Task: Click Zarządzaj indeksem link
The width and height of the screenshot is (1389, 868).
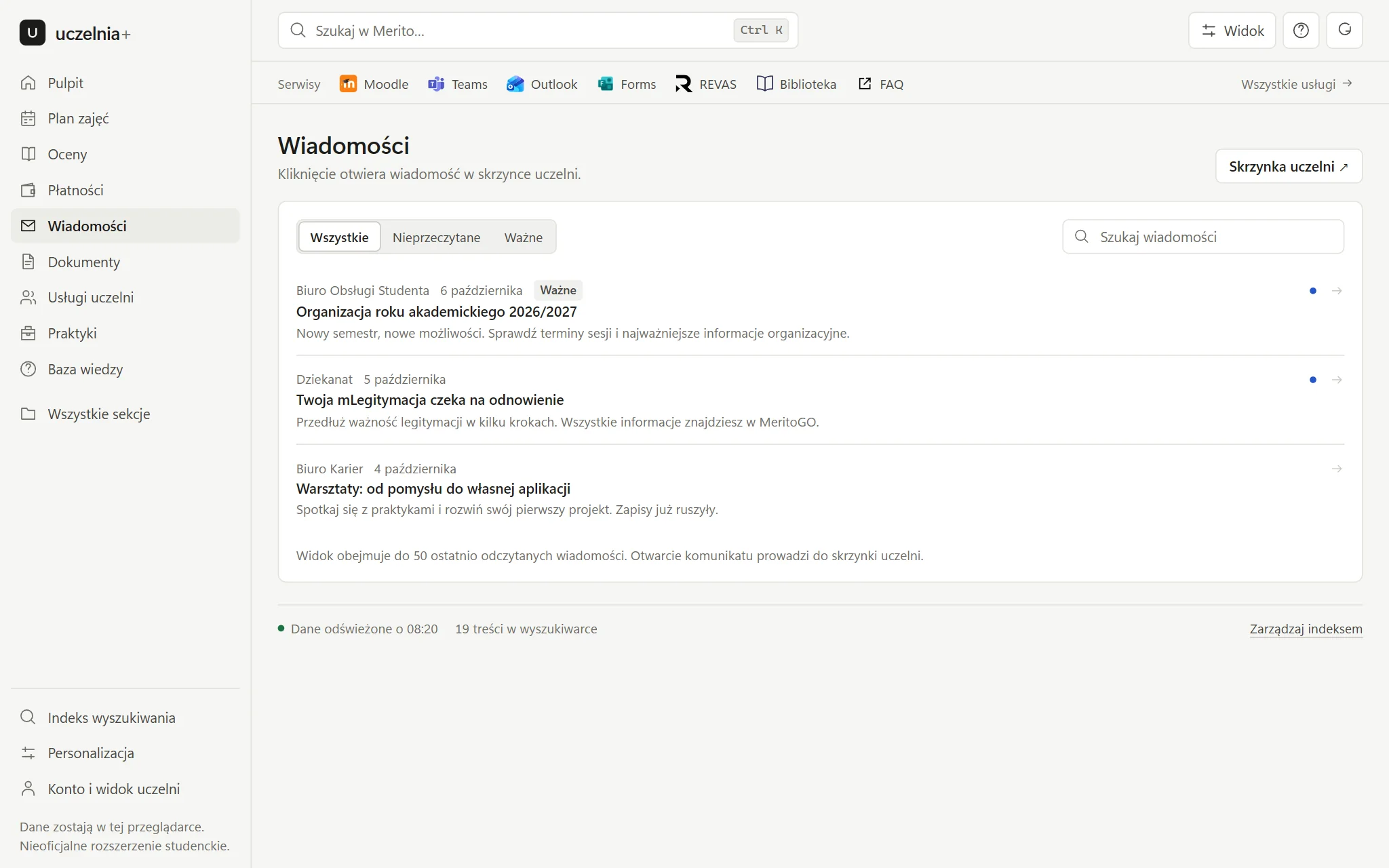Action: point(1306,629)
